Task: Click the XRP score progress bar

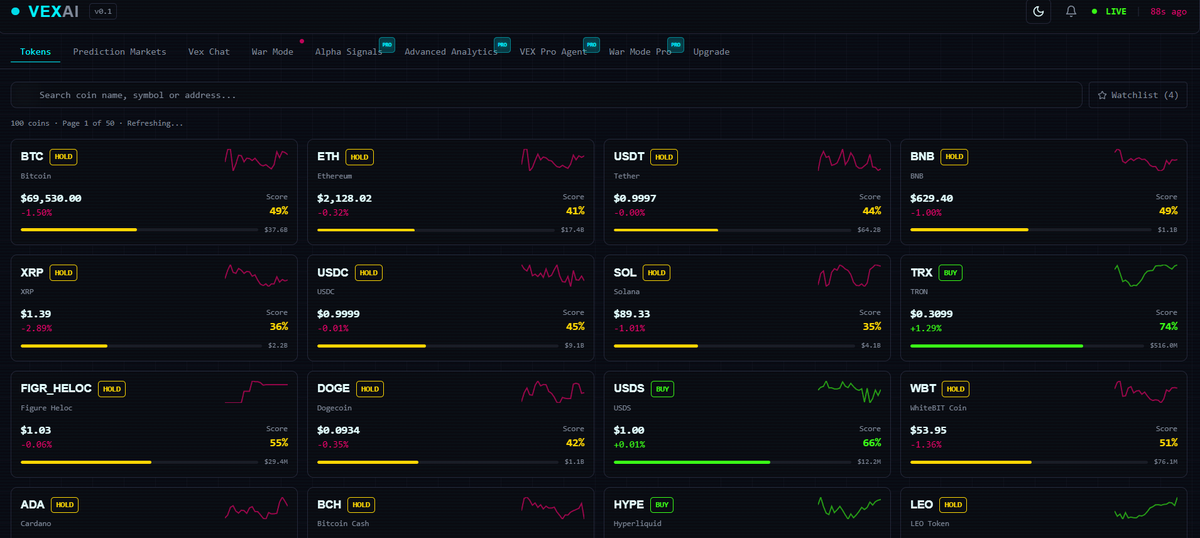Action: coord(139,346)
